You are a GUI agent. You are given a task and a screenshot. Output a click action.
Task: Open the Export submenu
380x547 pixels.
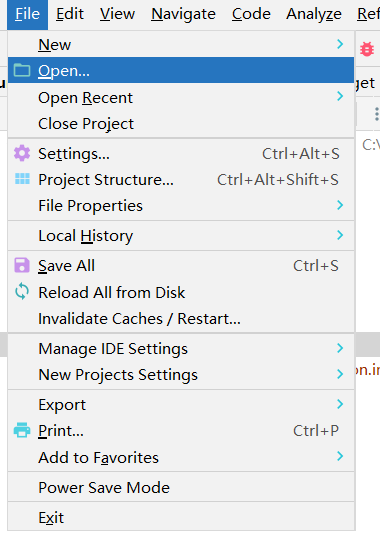tap(181, 405)
